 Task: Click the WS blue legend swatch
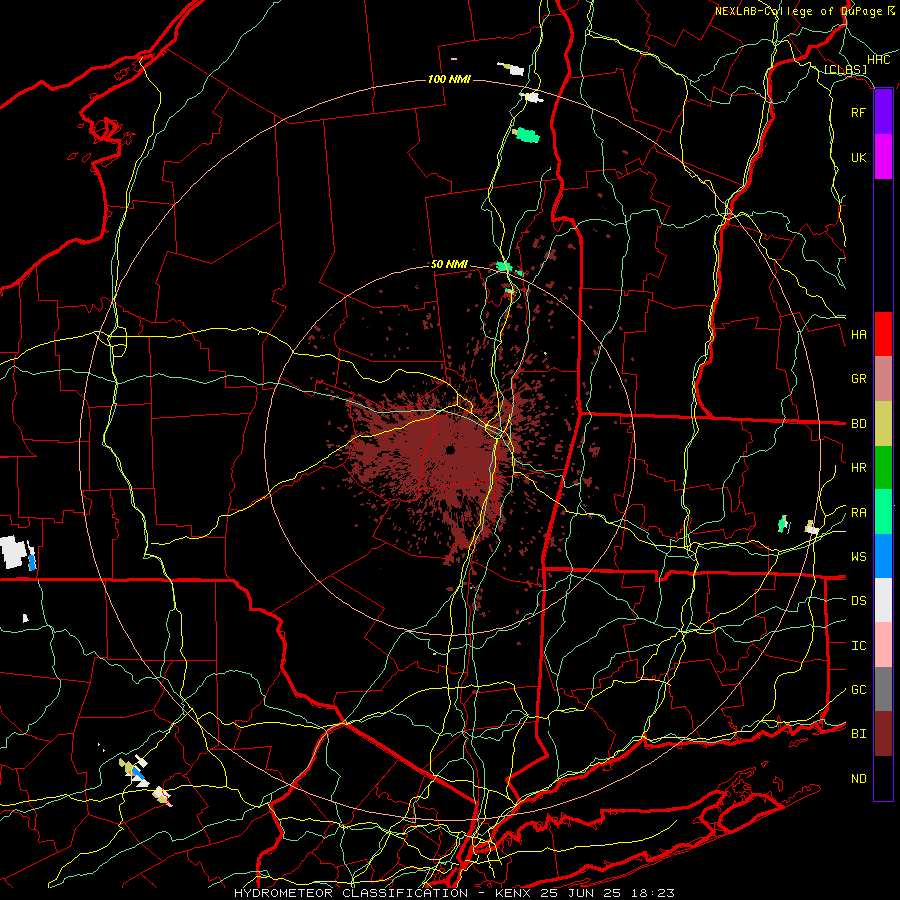(x=883, y=556)
